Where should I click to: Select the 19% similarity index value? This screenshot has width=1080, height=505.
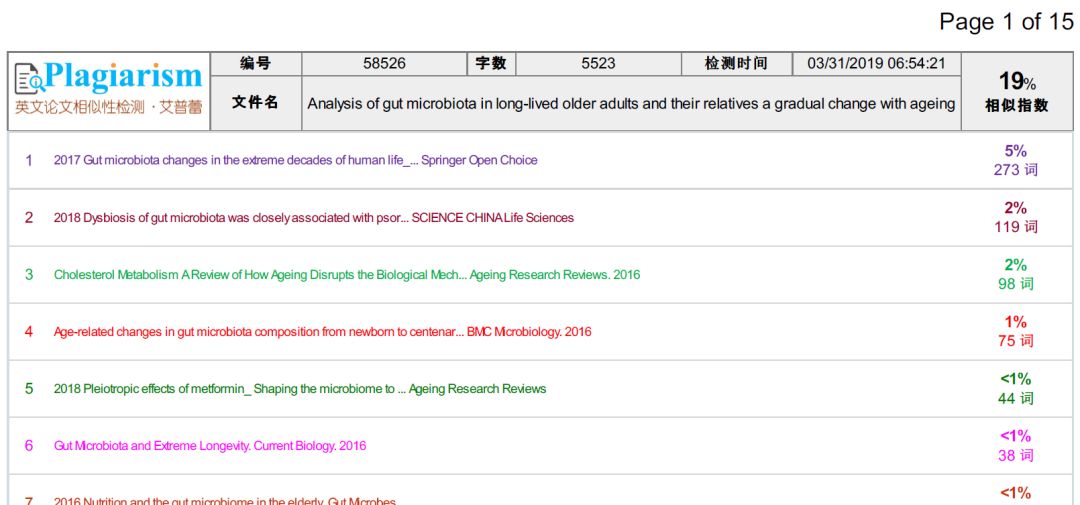tap(1017, 81)
